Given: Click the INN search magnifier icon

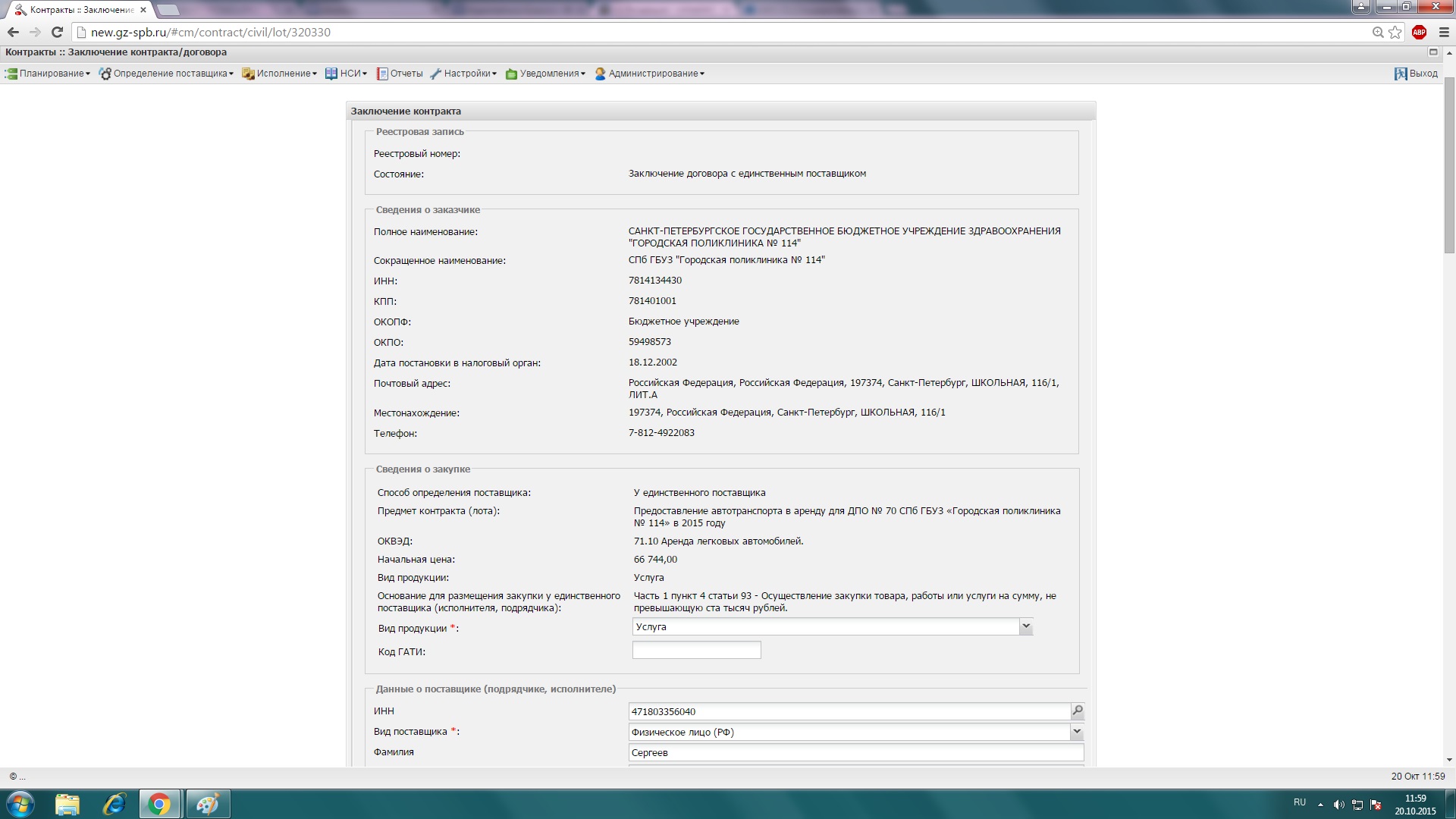Looking at the screenshot, I should [x=1077, y=711].
